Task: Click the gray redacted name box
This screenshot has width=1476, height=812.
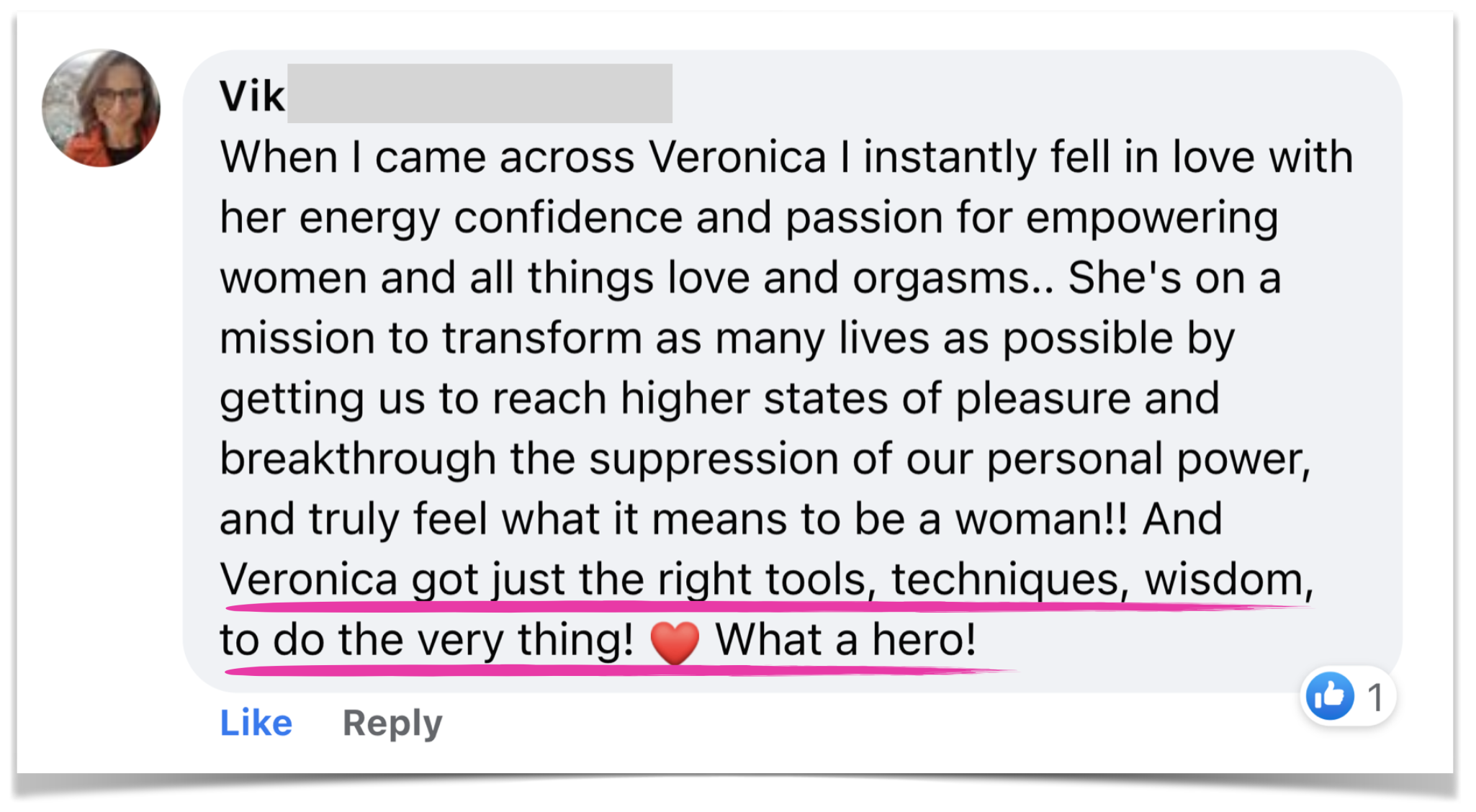Action: pyautogui.click(x=480, y=94)
